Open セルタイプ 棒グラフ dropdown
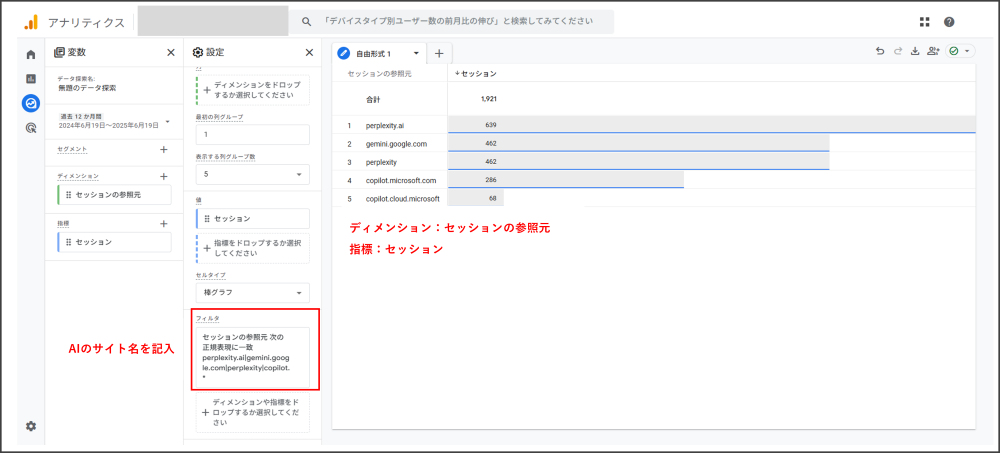 coord(253,293)
